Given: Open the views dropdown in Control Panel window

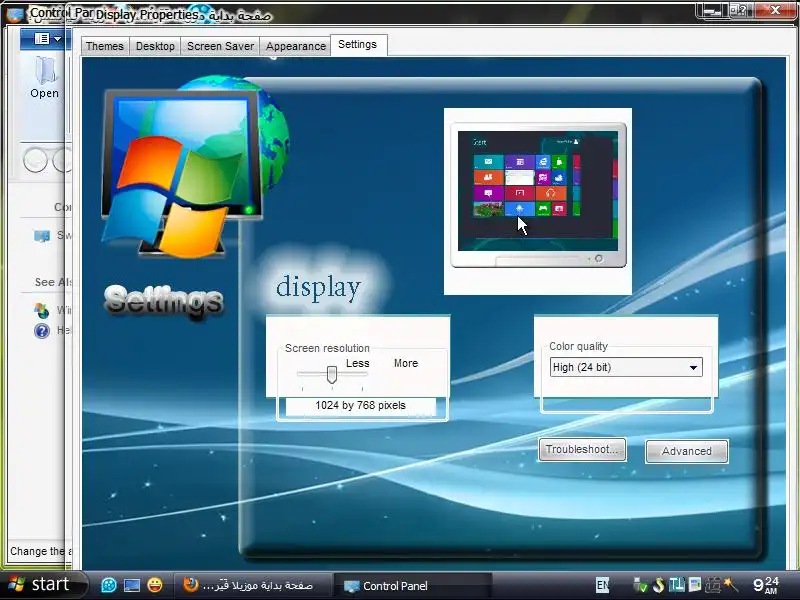Looking at the screenshot, I should pyautogui.click(x=47, y=39).
